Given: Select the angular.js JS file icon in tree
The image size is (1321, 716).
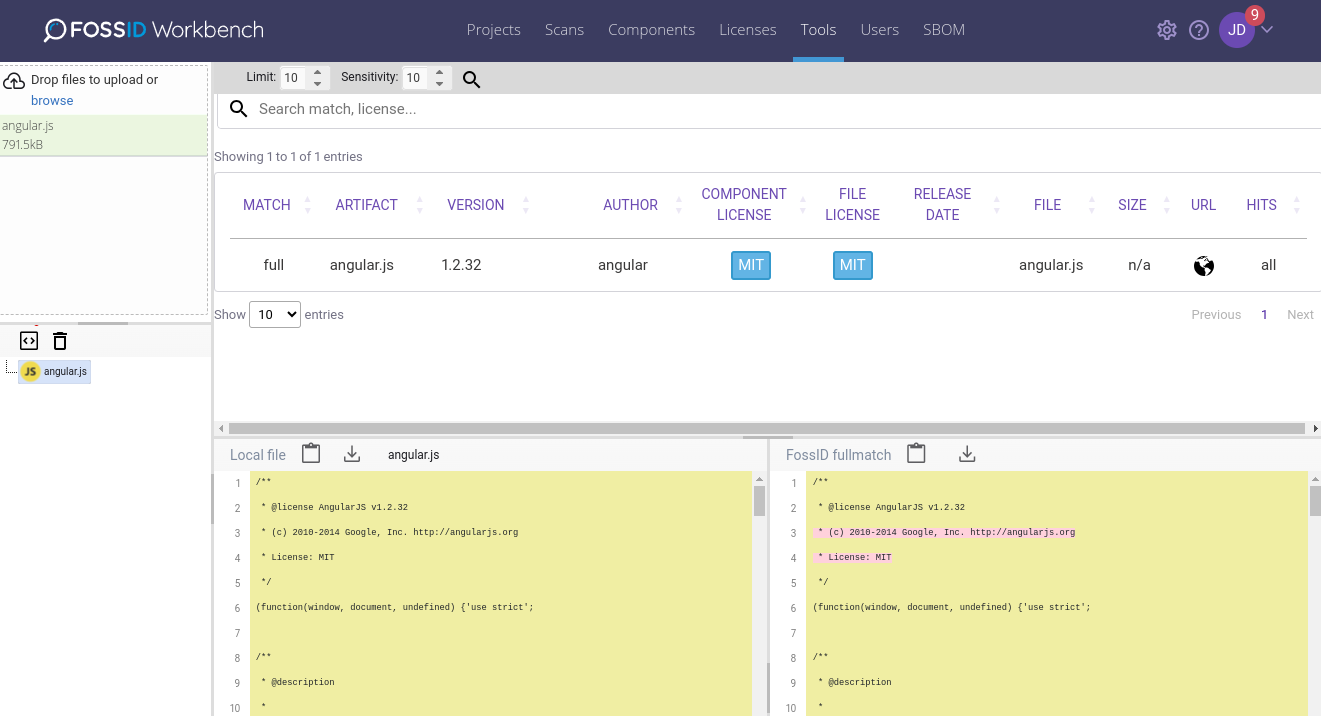Looking at the screenshot, I should [30, 372].
